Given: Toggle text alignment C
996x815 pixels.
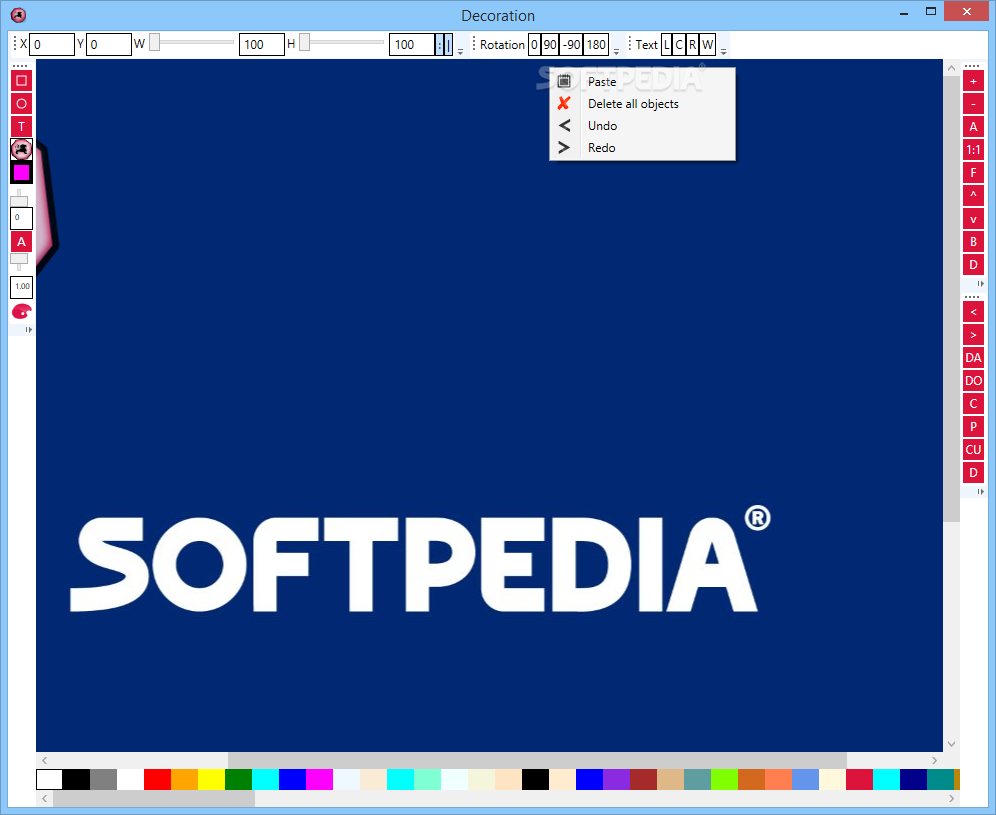Looking at the screenshot, I should (679, 44).
